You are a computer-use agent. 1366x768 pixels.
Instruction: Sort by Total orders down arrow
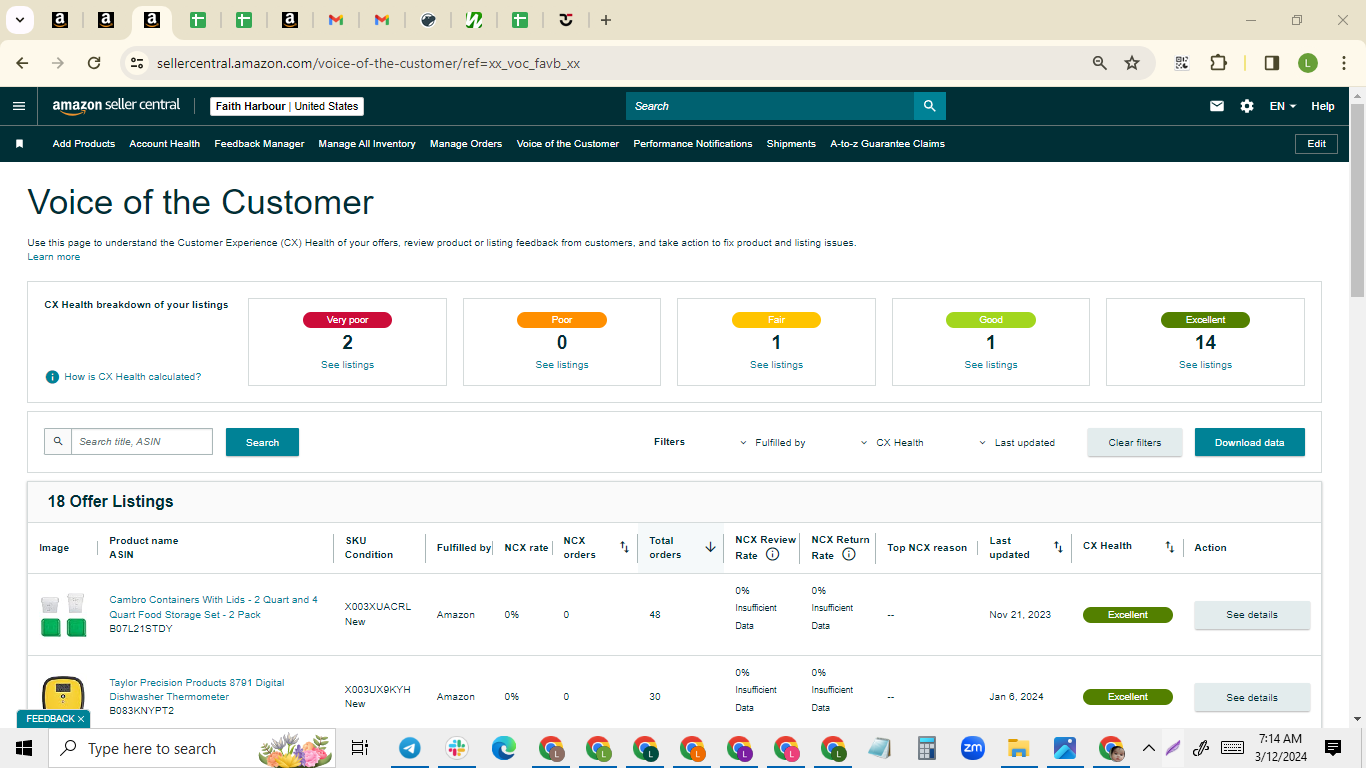(x=711, y=547)
